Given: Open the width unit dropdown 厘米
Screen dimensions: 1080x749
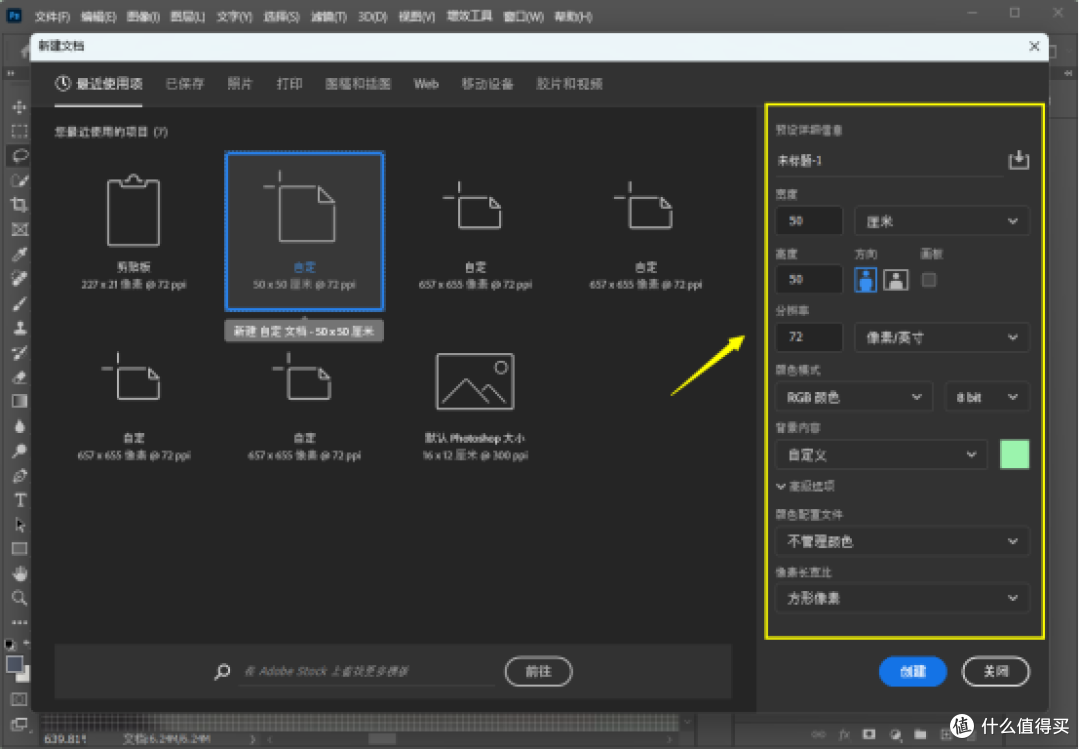Looking at the screenshot, I should click(942, 221).
